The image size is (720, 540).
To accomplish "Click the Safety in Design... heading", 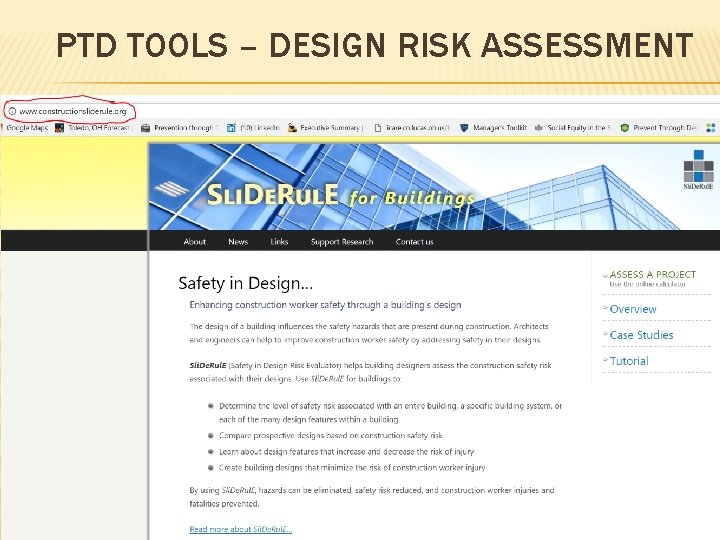I will point(246,283).
